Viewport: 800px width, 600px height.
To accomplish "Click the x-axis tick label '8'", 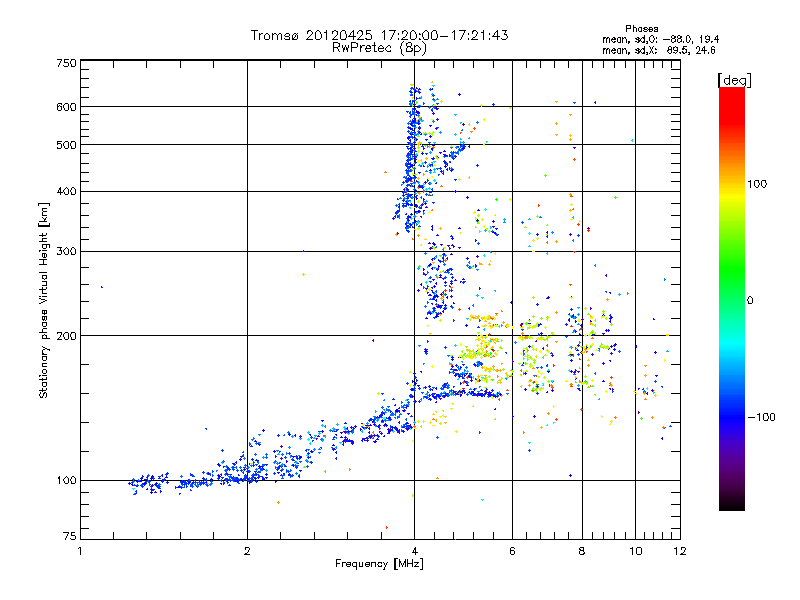I will [x=582, y=551].
